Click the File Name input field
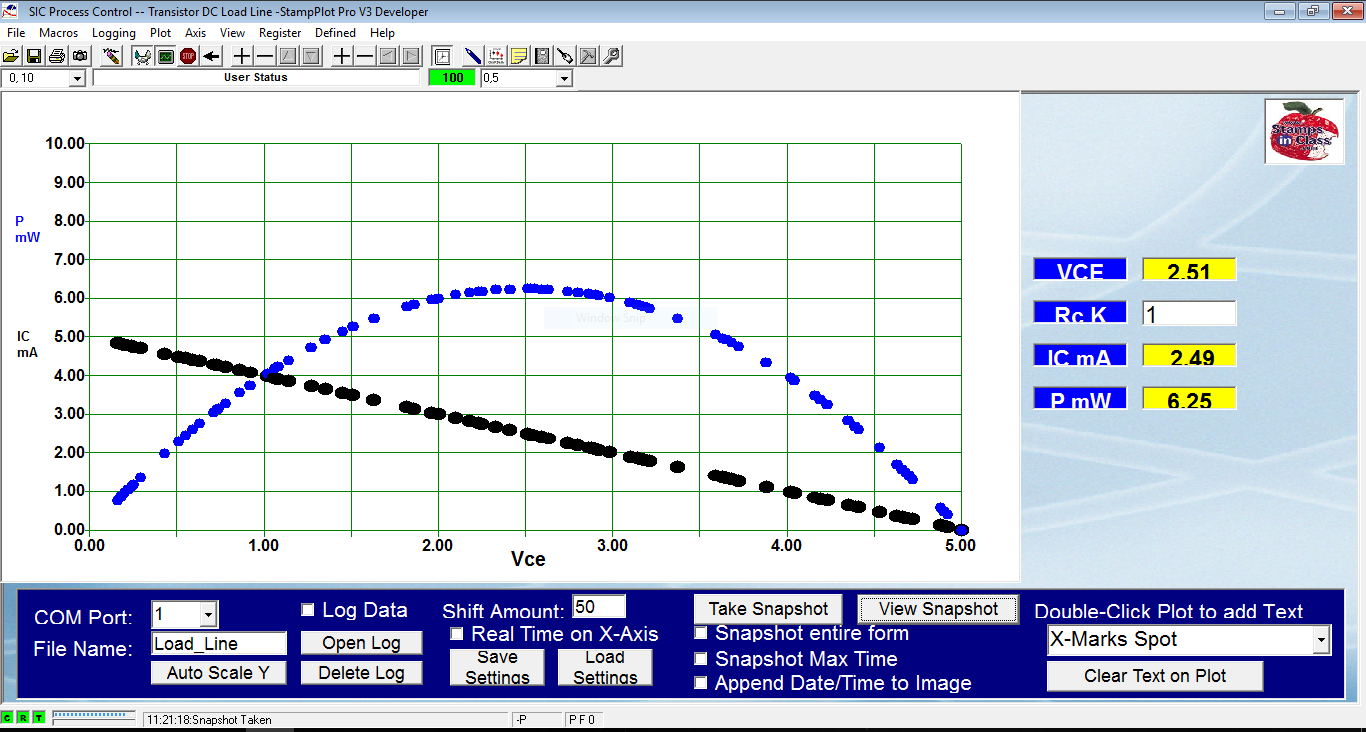1366x732 pixels. (219, 644)
